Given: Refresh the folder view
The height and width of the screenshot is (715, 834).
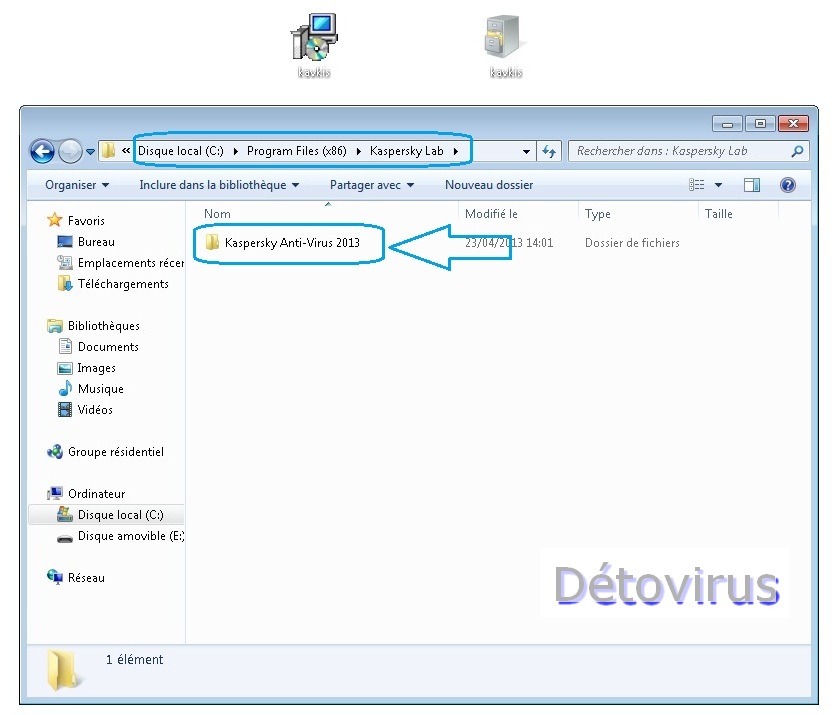Looking at the screenshot, I should click(x=549, y=152).
